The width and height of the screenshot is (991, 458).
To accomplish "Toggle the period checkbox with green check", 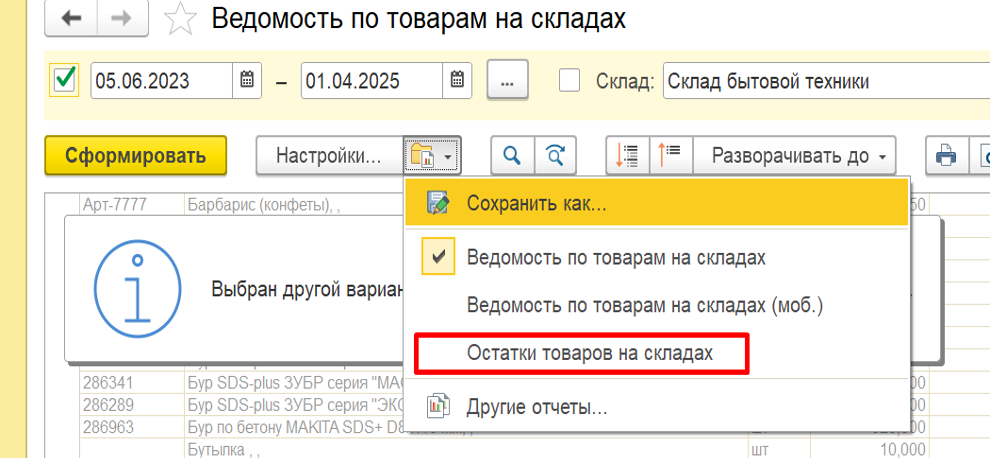I will pos(64,80).
